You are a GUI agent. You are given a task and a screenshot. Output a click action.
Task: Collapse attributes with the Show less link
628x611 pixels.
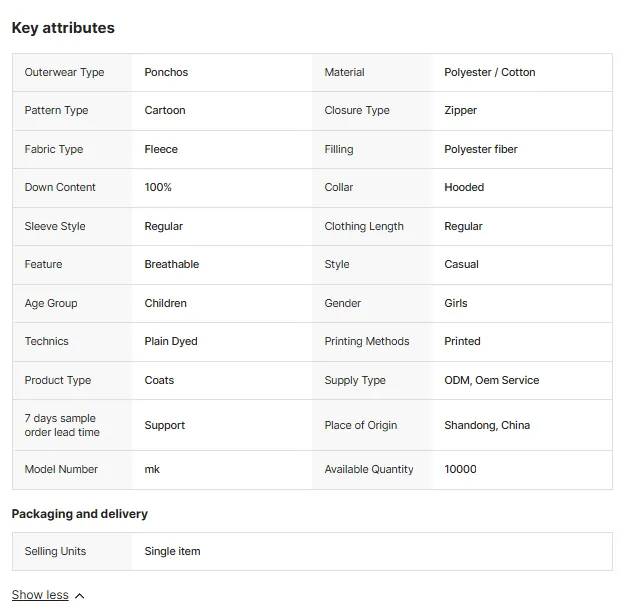click(40, 595)
